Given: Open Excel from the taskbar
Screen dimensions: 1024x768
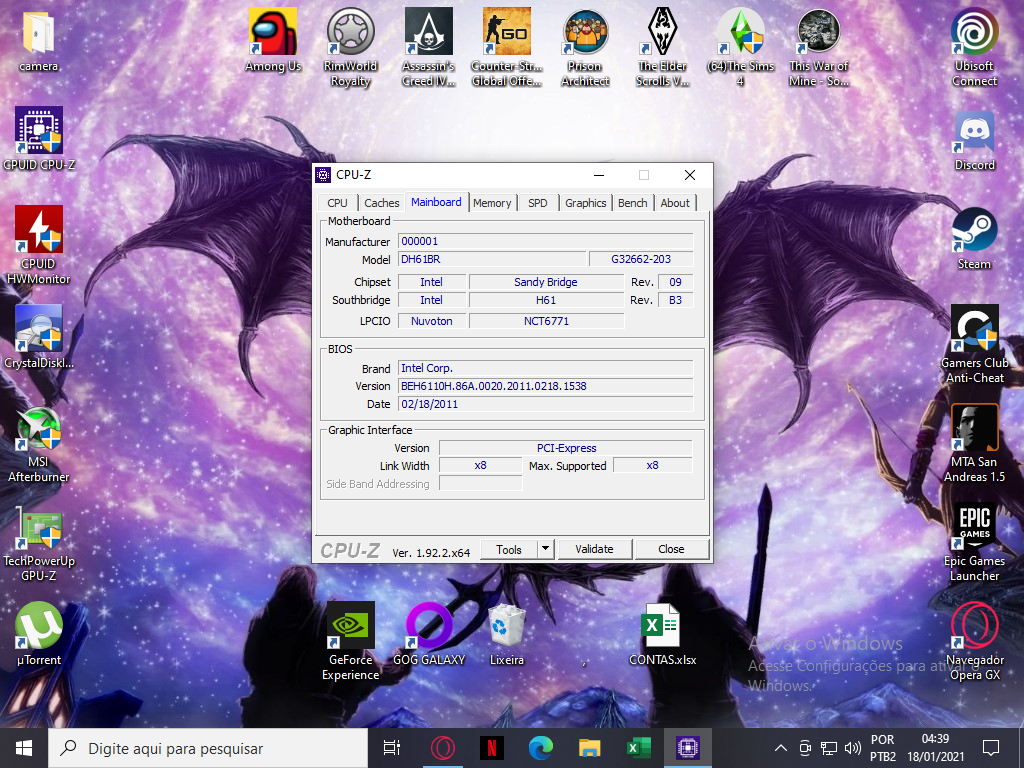Looking at the screenshot, I should pos(639,748).
